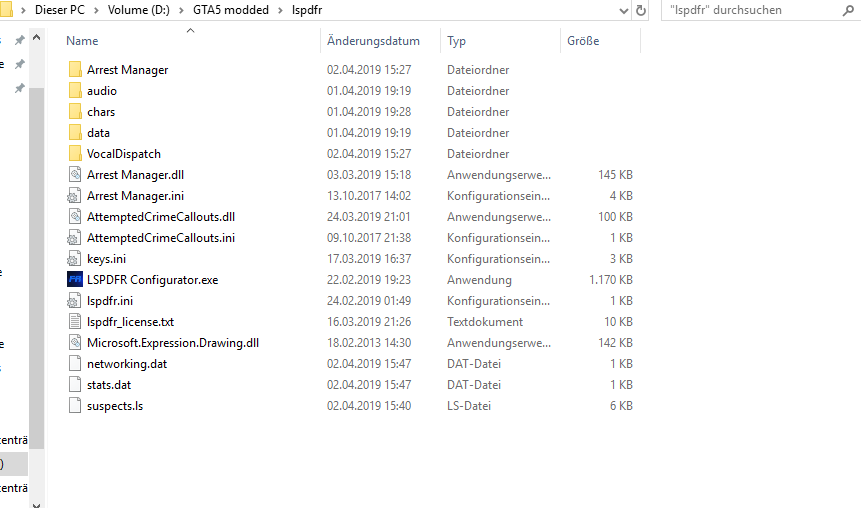Click the bottom pin icon in the quick access sidebar
Screen dimensions: 861x508
pyautogui.click(x=19, y=88)
